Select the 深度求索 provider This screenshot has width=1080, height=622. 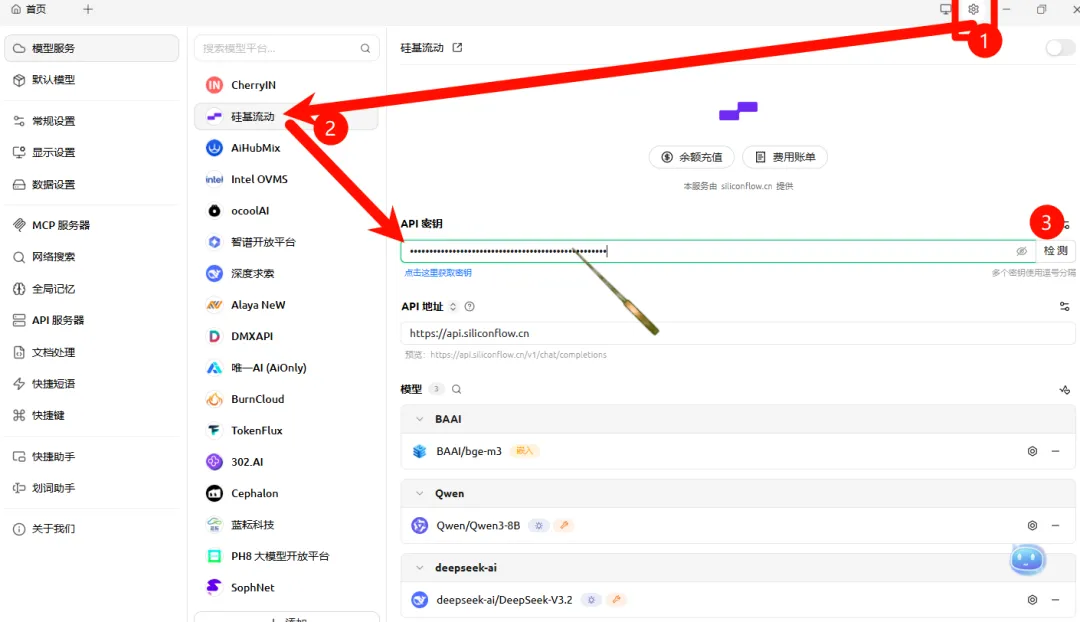coord(287,273)
